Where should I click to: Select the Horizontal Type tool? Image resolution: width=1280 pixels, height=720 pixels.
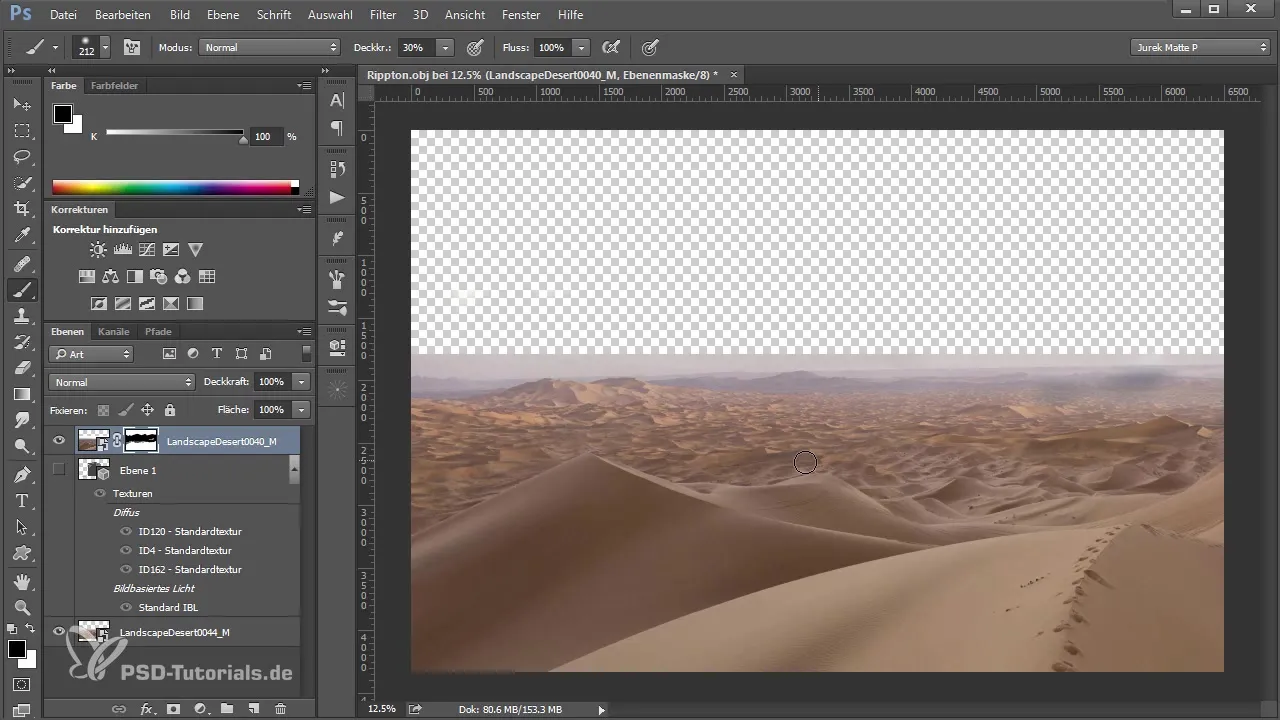tap(22, 500)
